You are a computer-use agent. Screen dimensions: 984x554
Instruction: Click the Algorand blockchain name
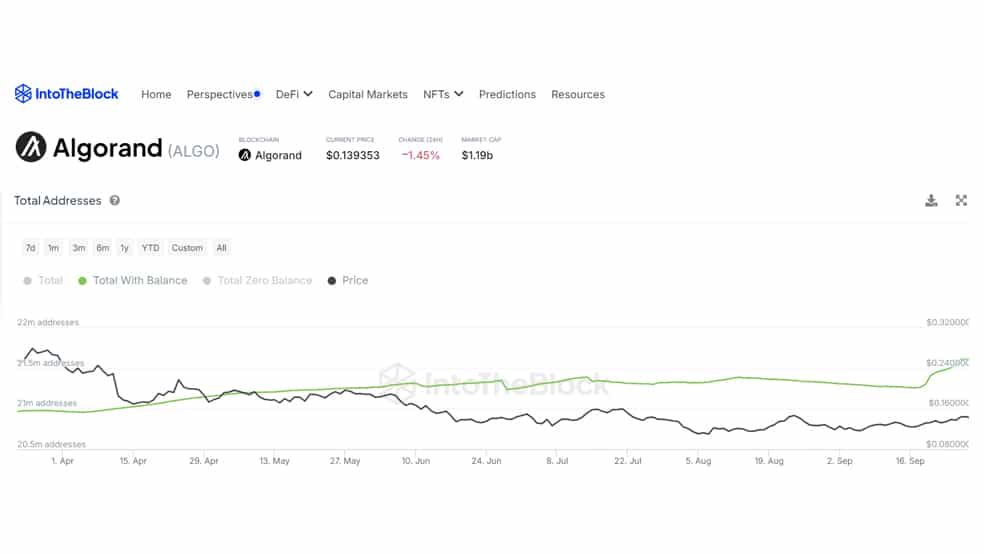coord(278,155)
